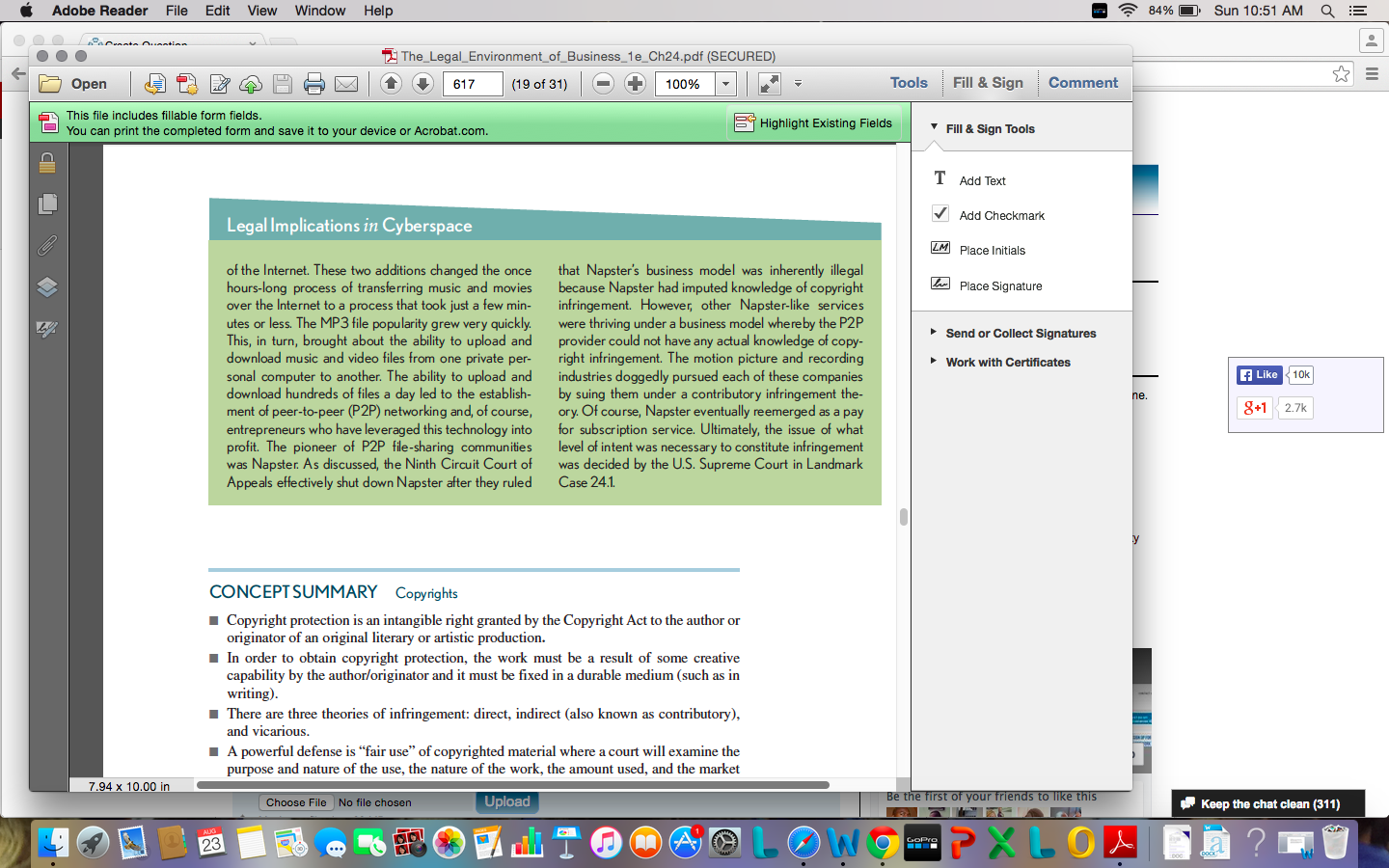This screenshot has height=868, width=1389.
Task: Toggle Highlight Existing Fields
Action: pos(814,122)
